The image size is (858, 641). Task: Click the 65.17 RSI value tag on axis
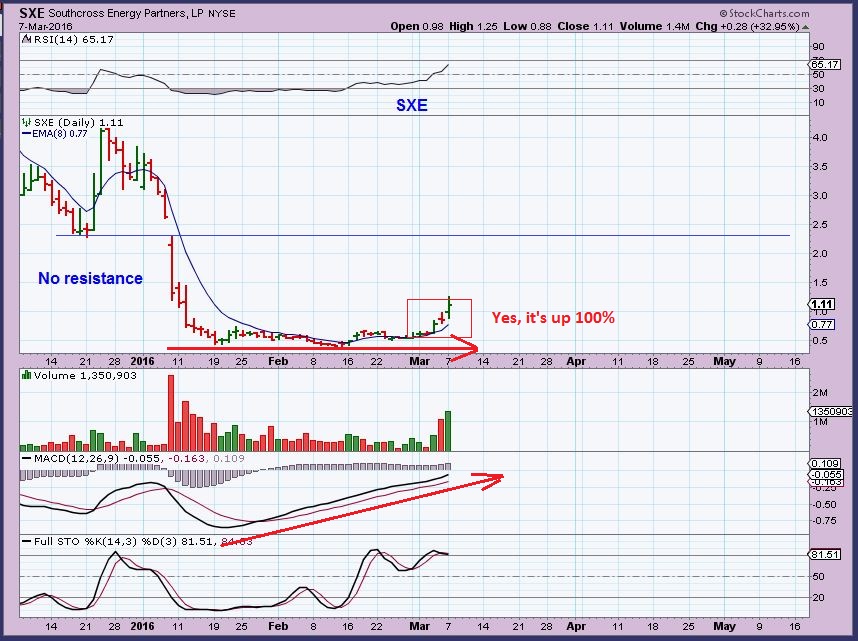coord(825,65)
